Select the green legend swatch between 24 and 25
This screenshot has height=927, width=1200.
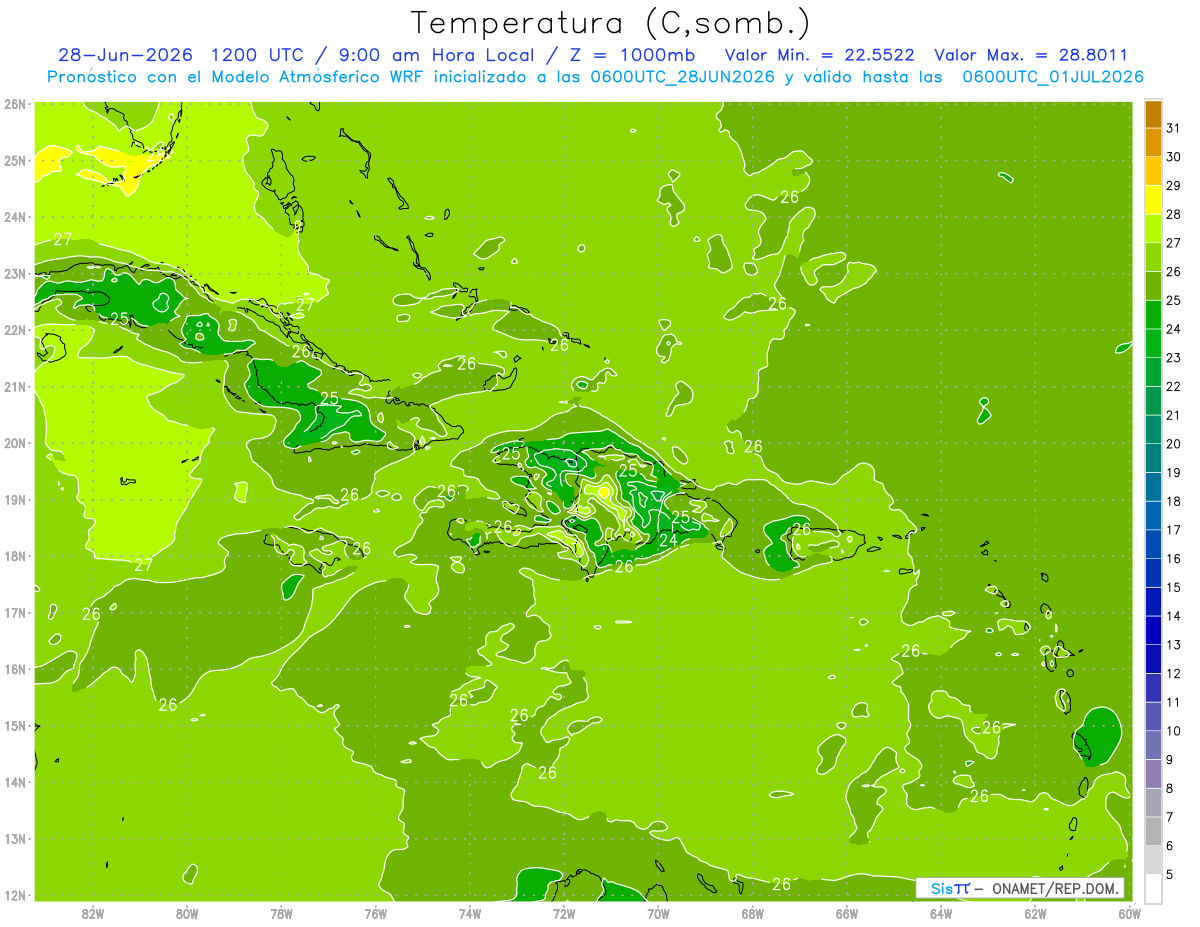click(1153, 315)
